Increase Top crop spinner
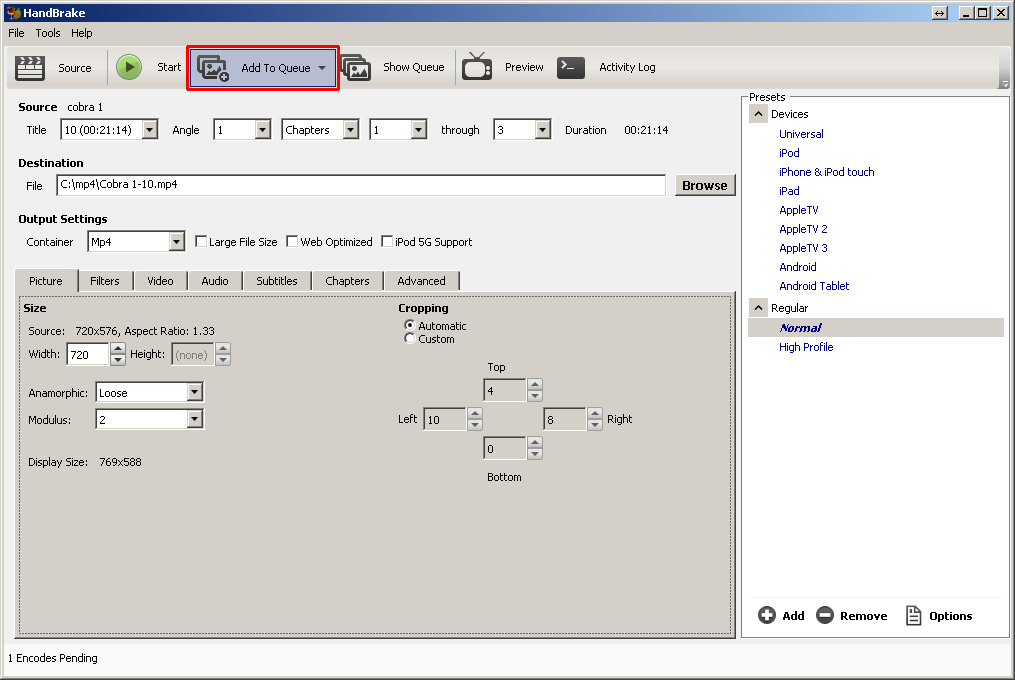Screen dimensions: 1015x680 (x=535, y=384)
